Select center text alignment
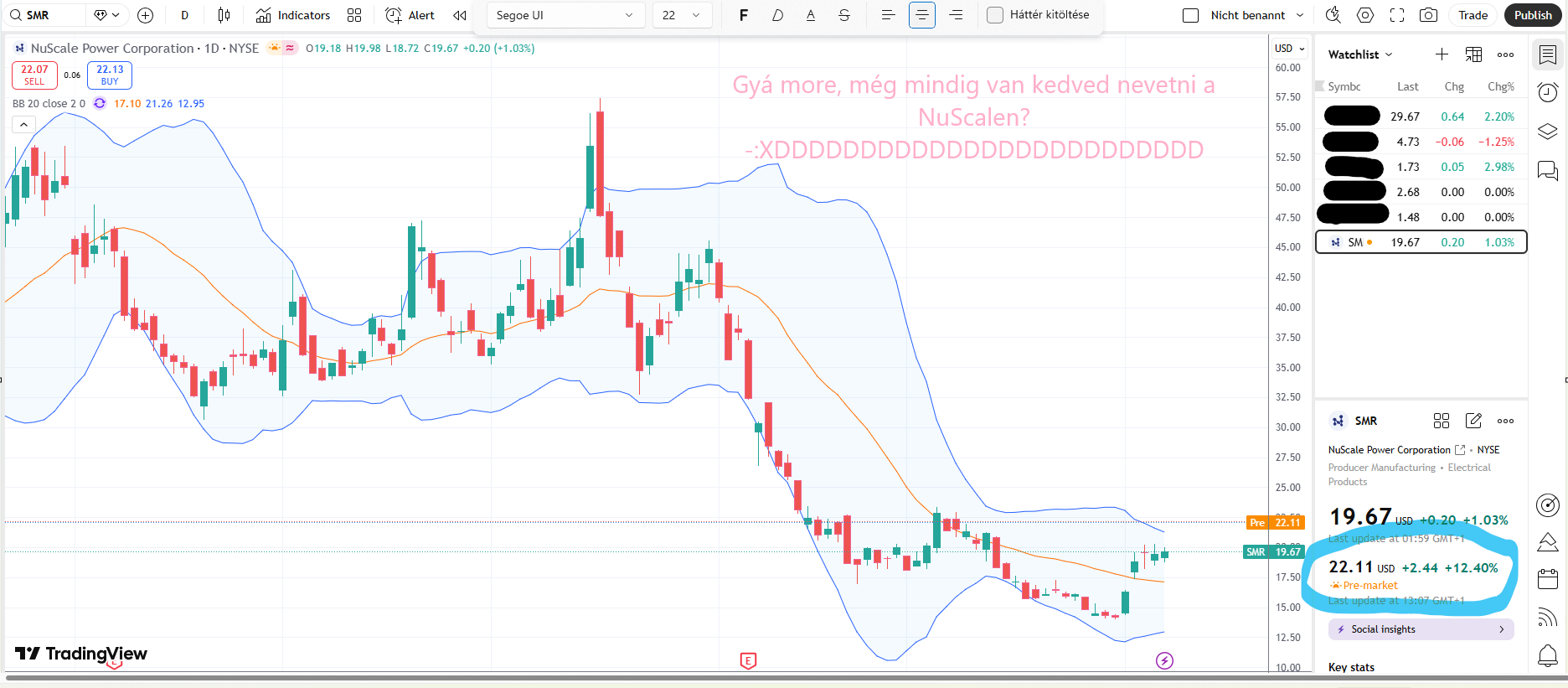 (921, 15)
